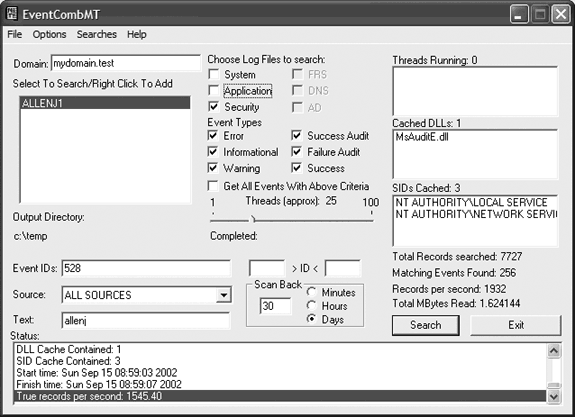The height and width of the screenshot is (417, 575).
Task: Uncheck the Security log checkbox
Action: pyautogui.click(x=213, y=107)
